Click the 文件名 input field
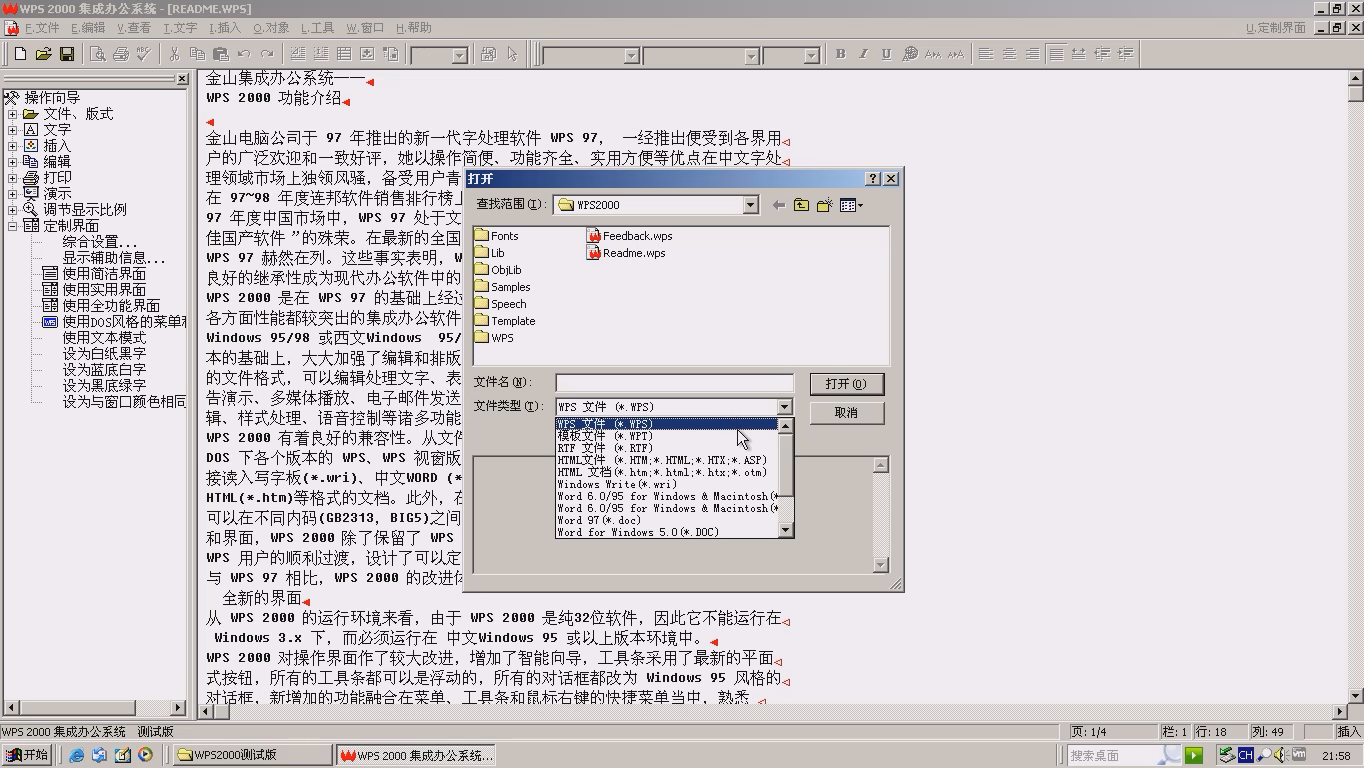The image size is (1364, 768). tap(675, 382)
